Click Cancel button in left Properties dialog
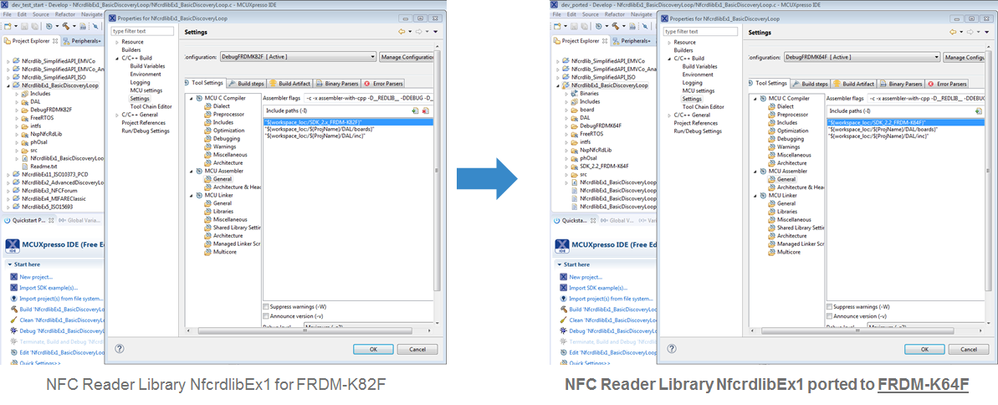Image resolution: width=998 pixels, height=405 pixels. 417,349
